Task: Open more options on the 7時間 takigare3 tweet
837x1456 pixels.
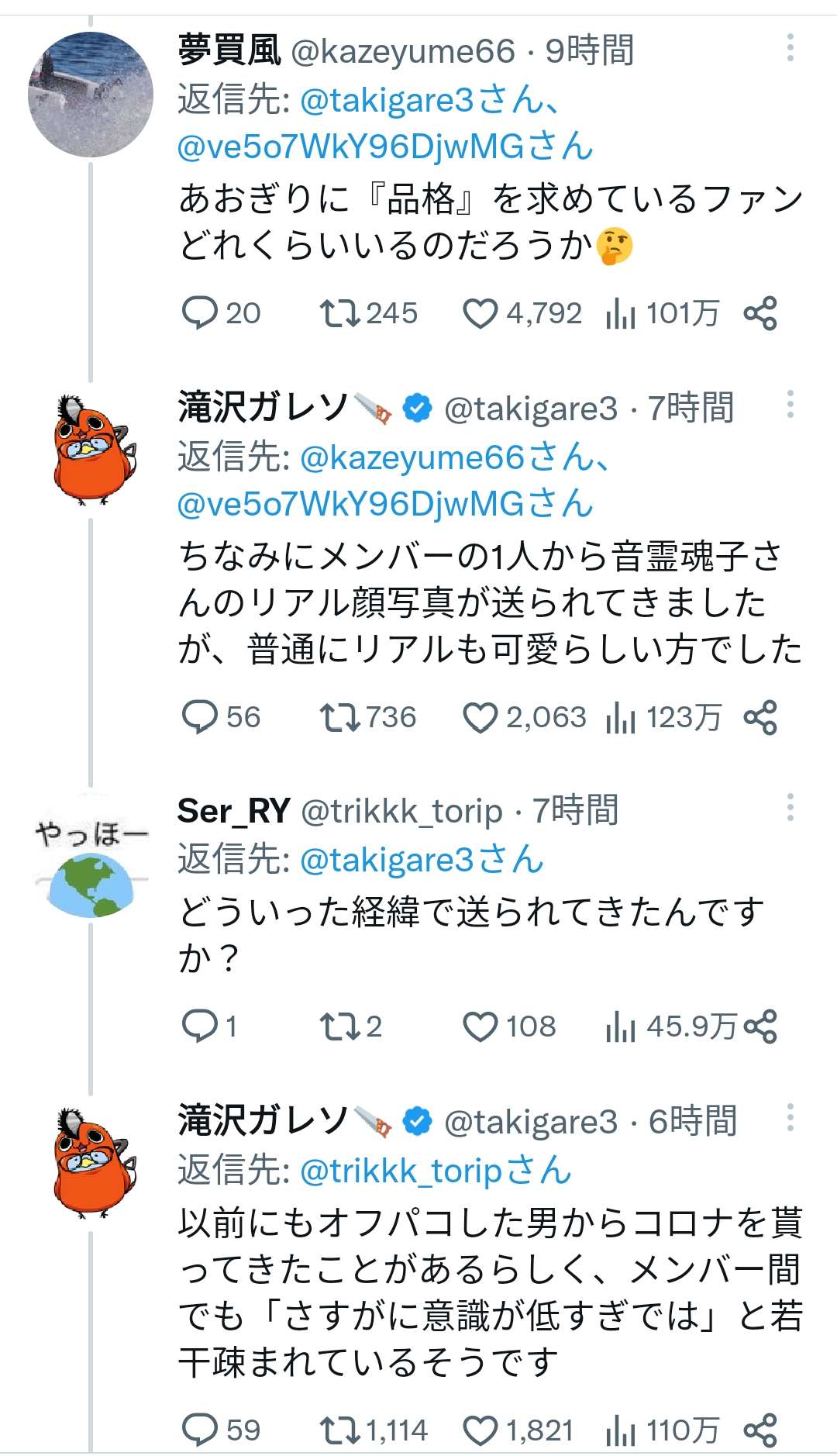Action: [790, 405]
